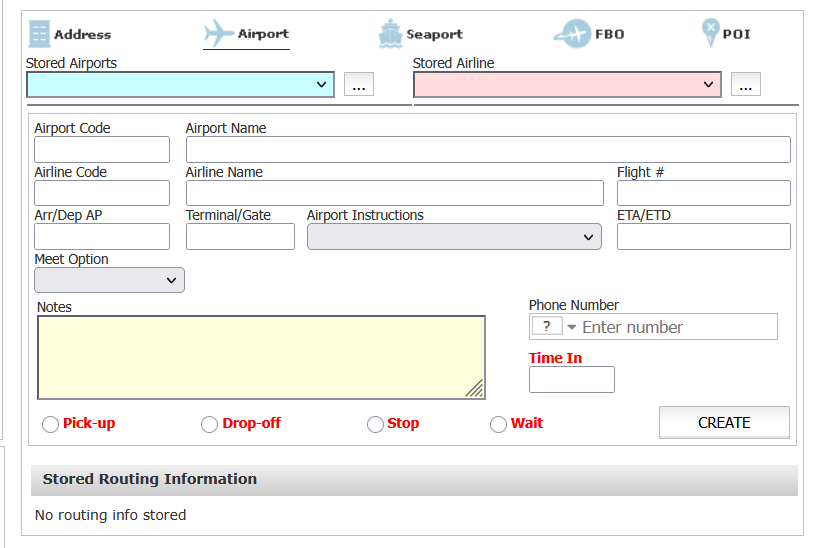Click the Address building icon
The image size is (818, 548).
tap(40, 34)
